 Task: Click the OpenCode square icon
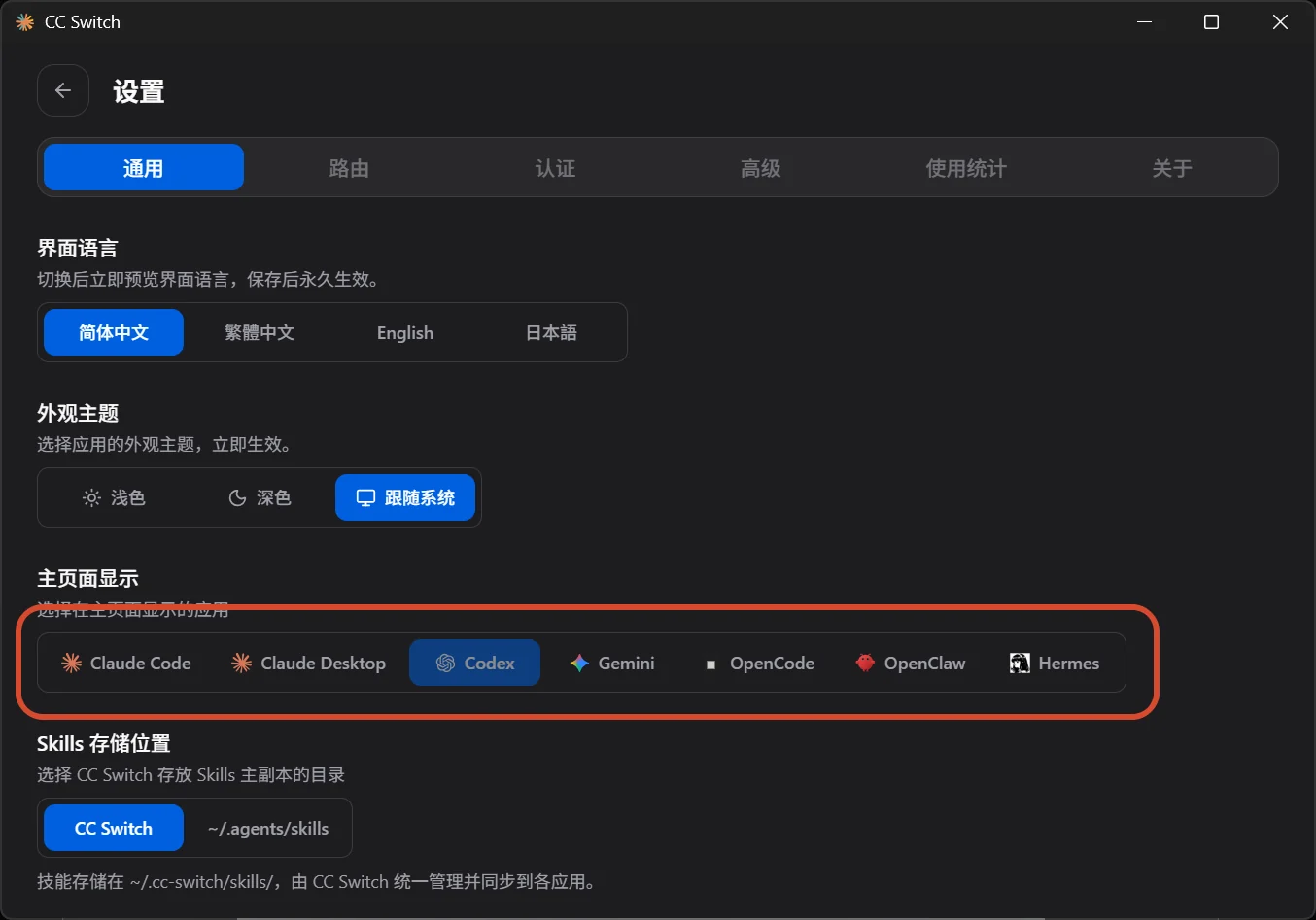click(710, 664)
